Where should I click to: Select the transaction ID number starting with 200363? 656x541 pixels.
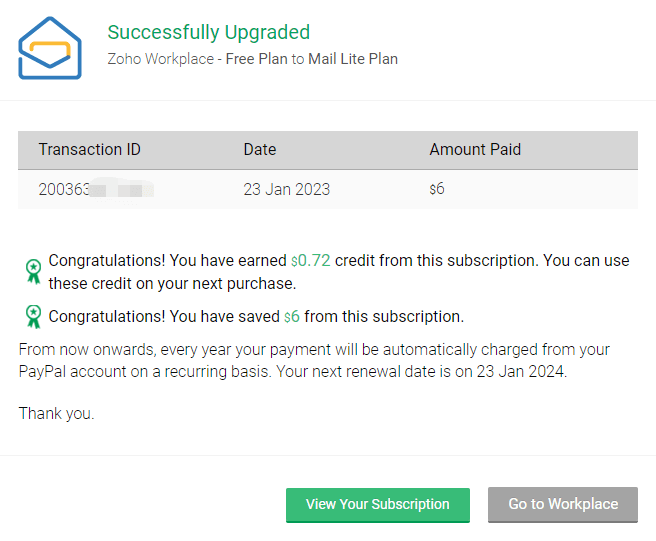click(x=64, y=189)
